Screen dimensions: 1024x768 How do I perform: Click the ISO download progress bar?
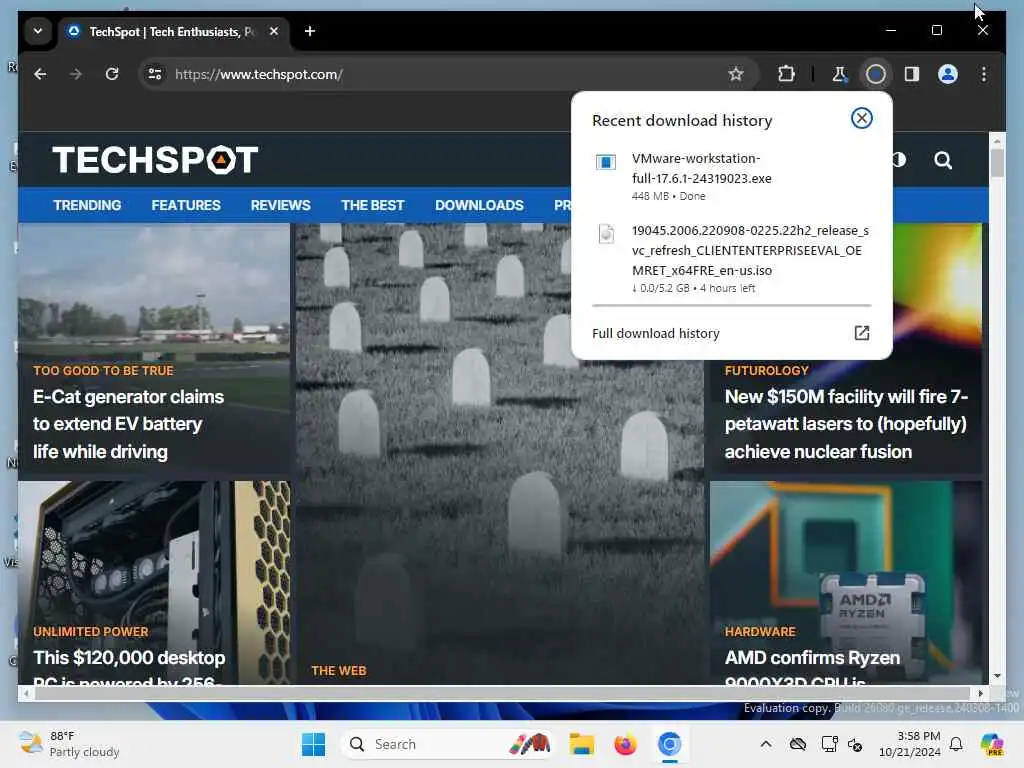point(731,305)
